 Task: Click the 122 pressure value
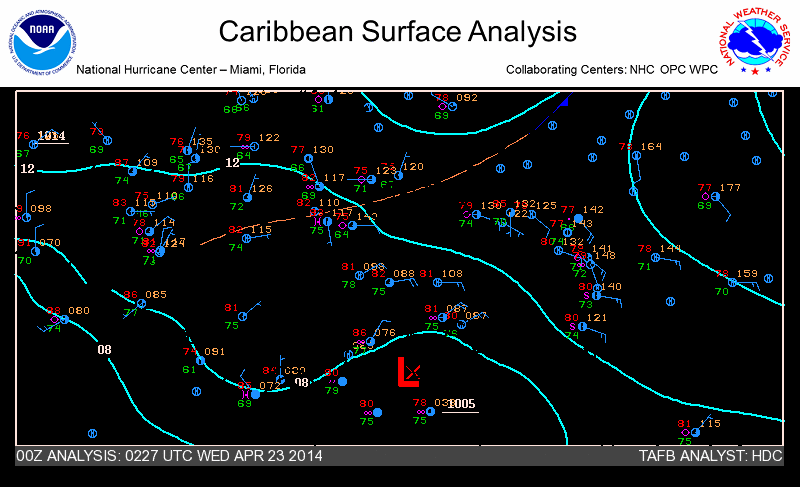[269, 138]
